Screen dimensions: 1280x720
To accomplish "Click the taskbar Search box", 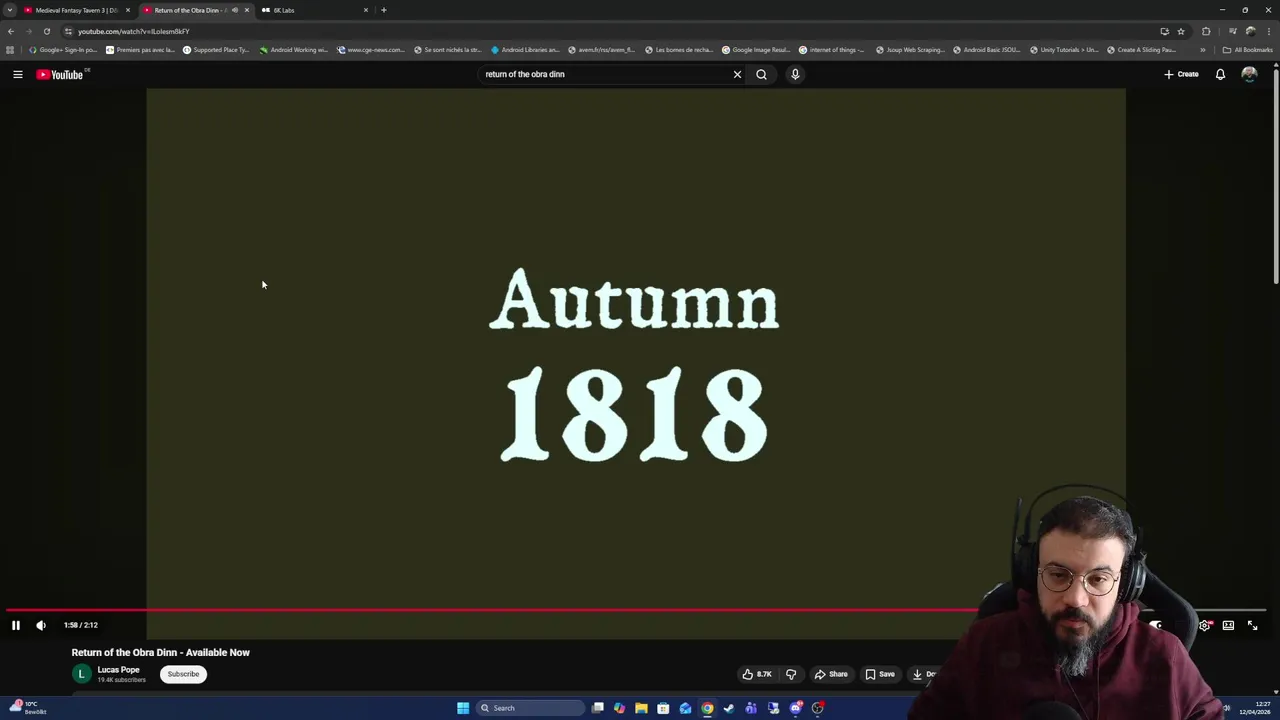I will point(531,708).
